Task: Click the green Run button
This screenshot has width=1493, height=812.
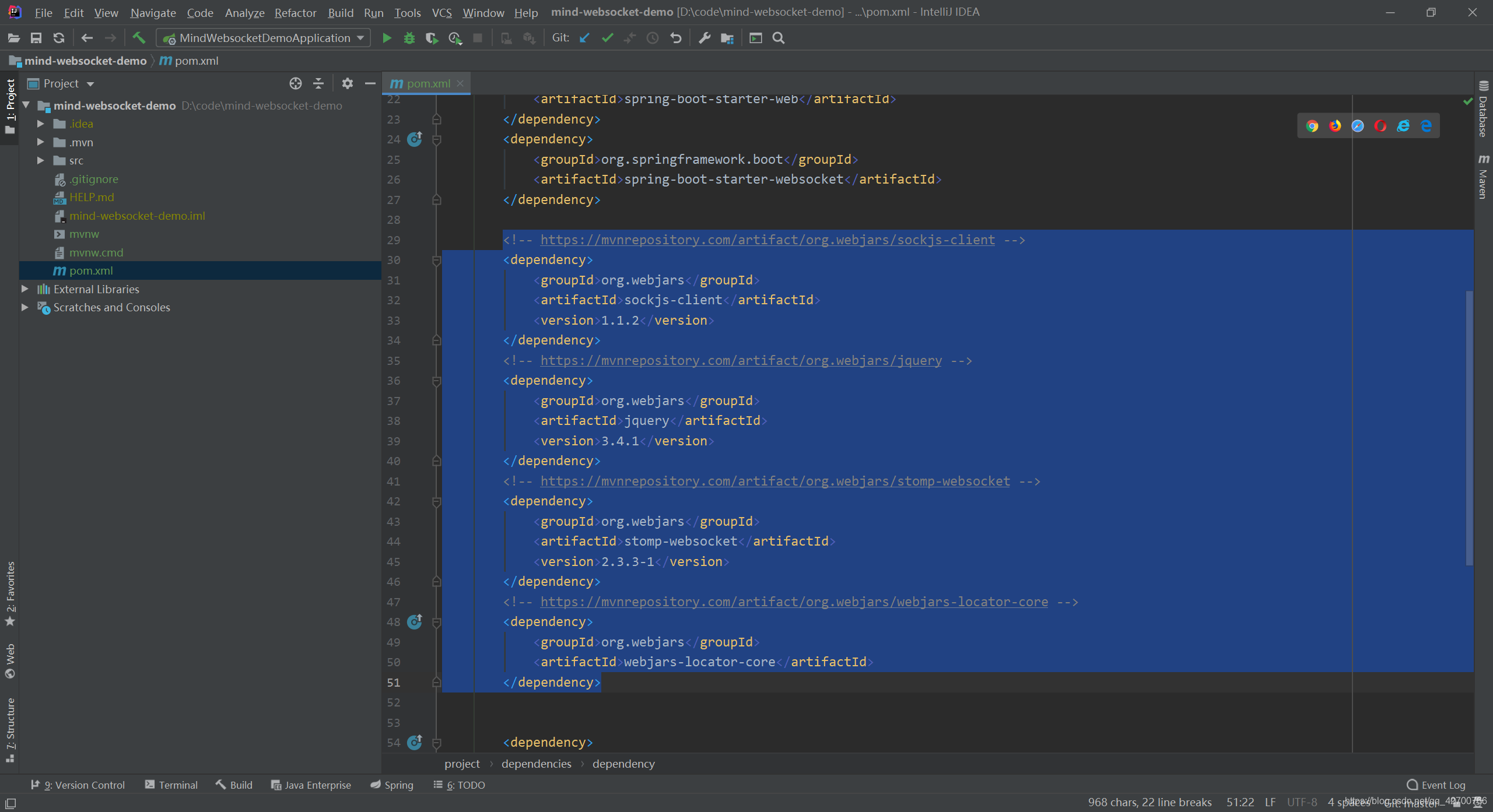Action: [386, 38]
